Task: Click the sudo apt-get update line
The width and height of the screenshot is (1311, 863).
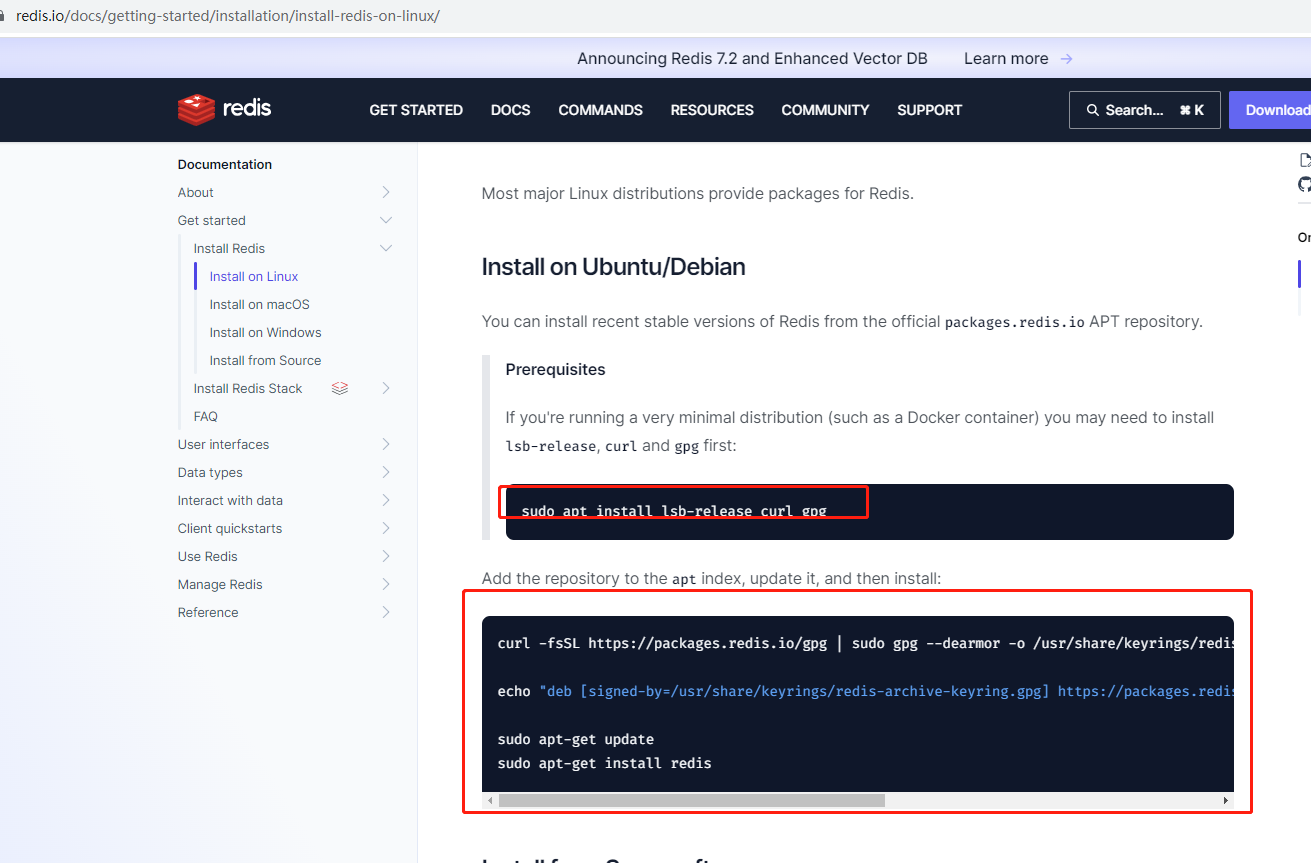Action: point(575,739)
